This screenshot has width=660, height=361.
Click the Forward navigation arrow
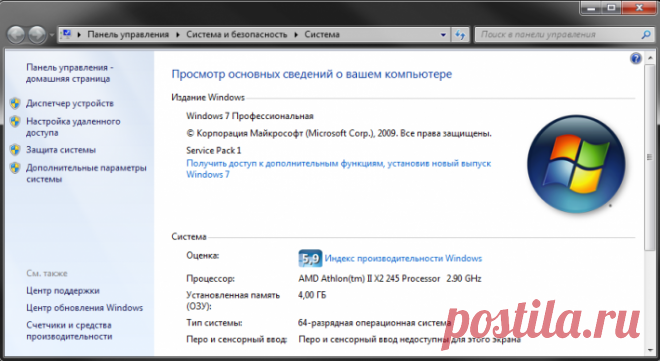point(37,35)
